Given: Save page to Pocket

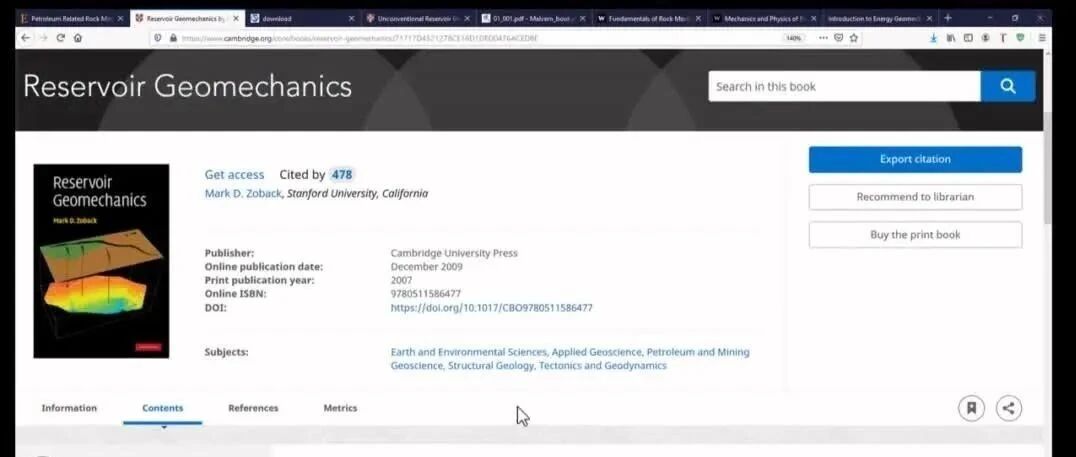Looking at the screenshot, I should tap(839, 38).
